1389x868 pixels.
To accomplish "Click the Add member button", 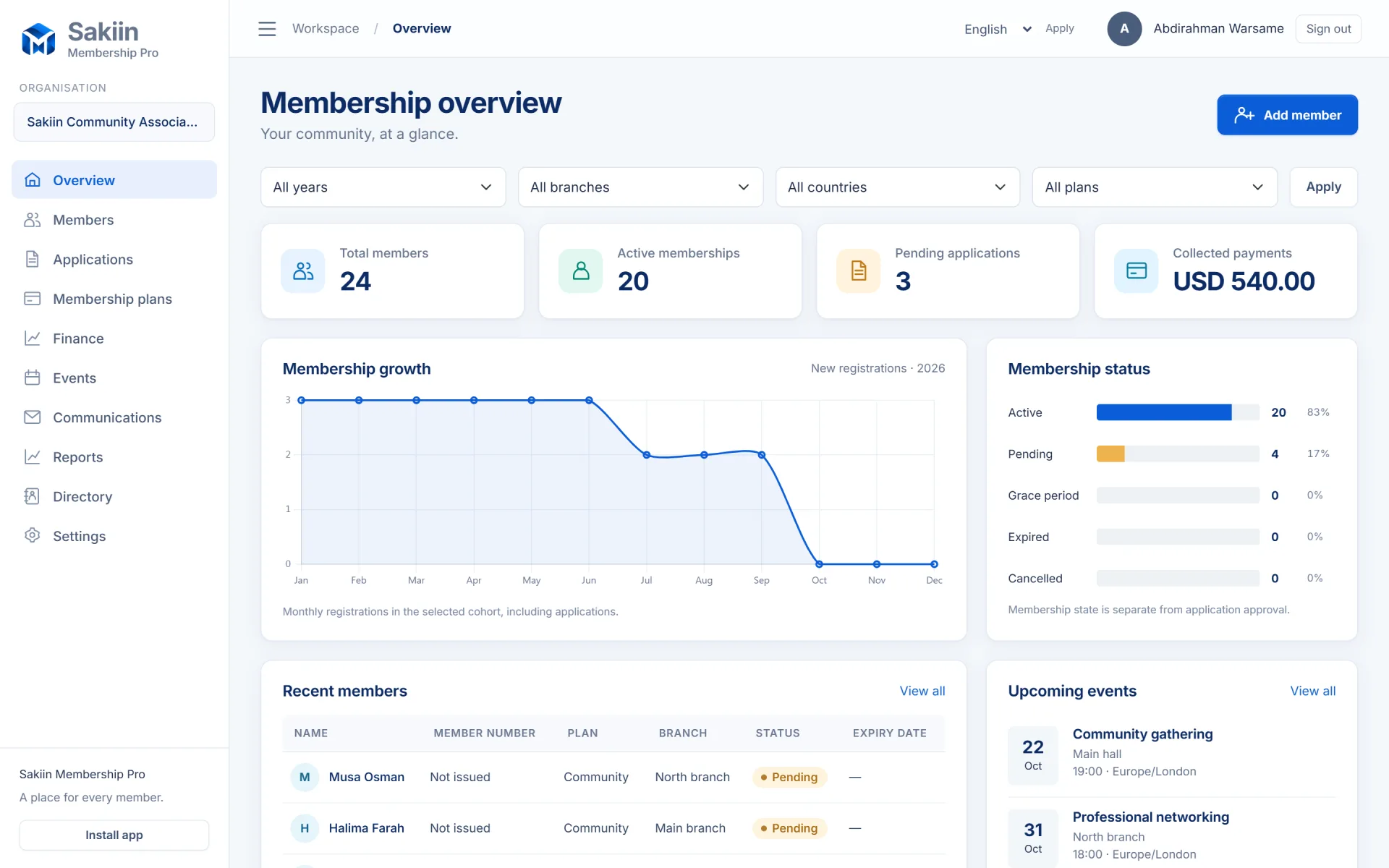I will tap(1287, 115).
